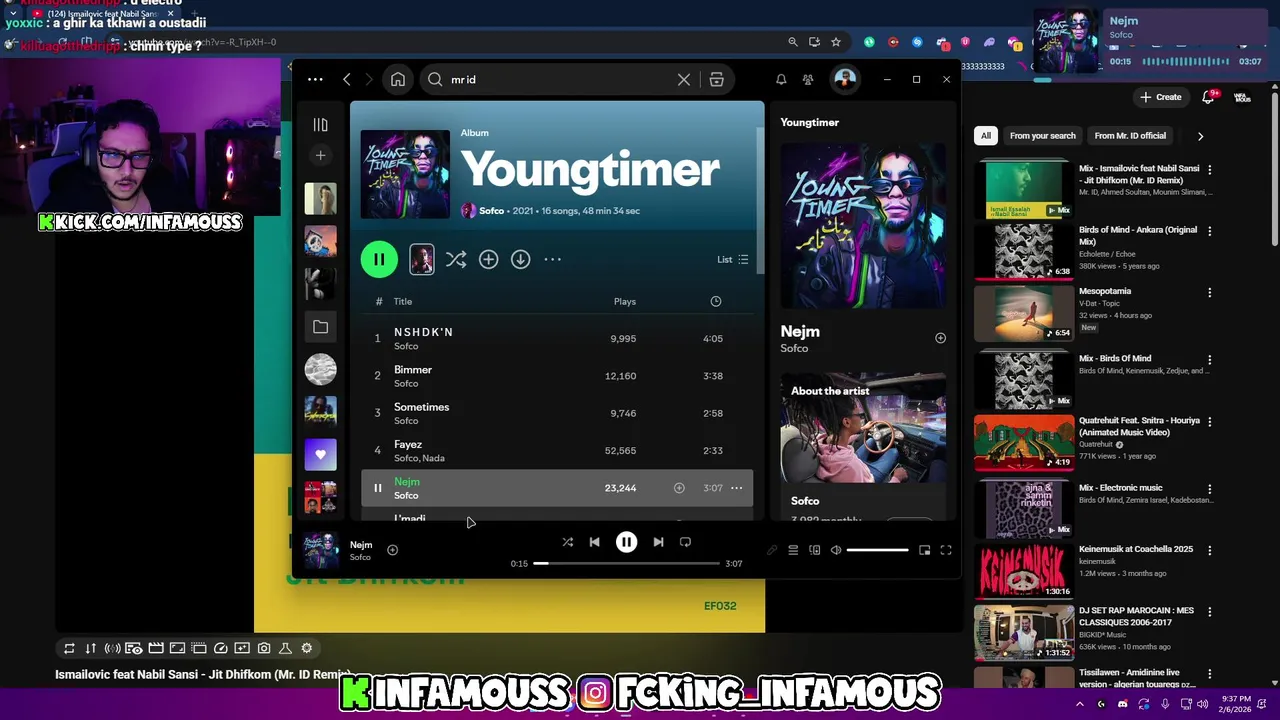Toggle shuffle for the Youngtimer album
The height and width of the screenshot is (720, 1280).
(456, 259)
